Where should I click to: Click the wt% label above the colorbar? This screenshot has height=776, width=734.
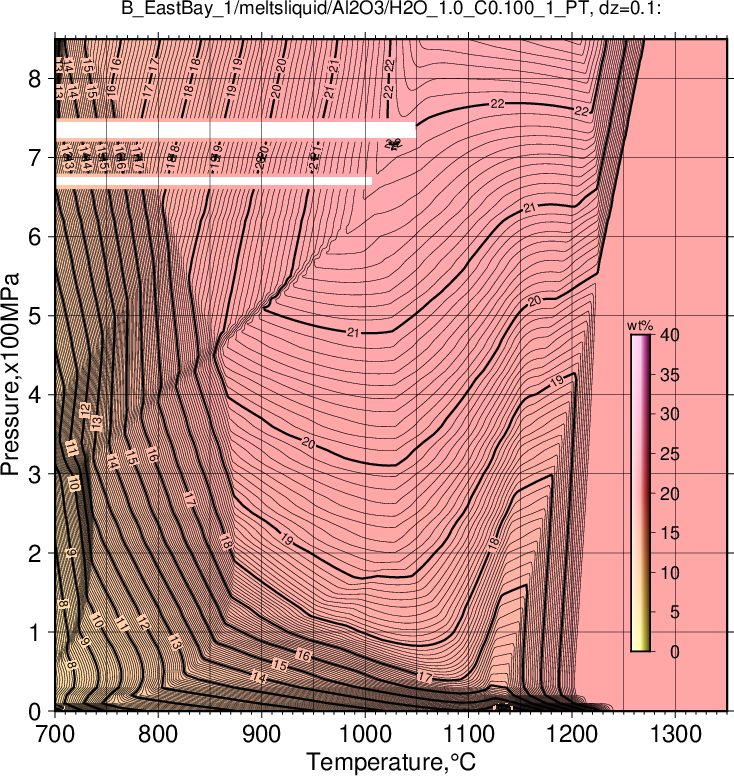click(640, 326)
